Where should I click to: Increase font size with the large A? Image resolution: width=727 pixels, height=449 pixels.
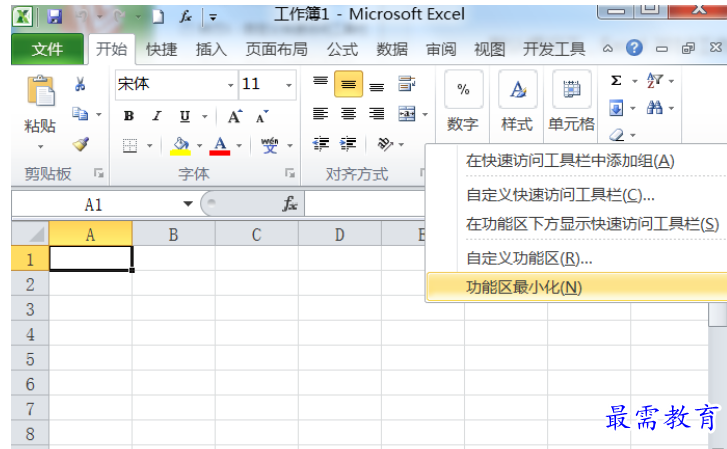[x=235, y=116]
